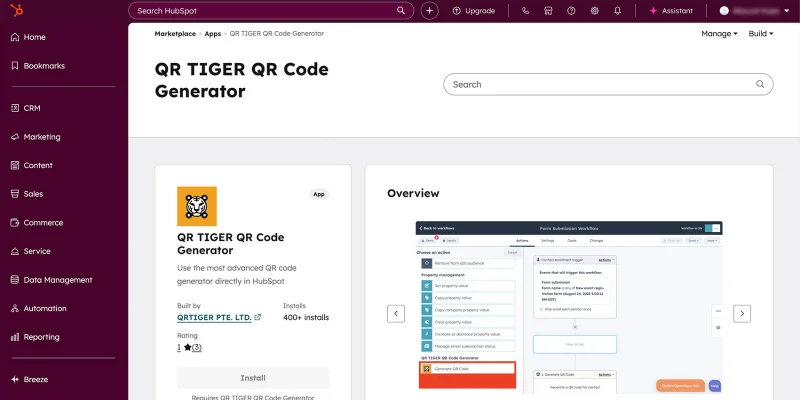The height and width of the screenshot is (400, 800).
Task: Click the Sales sidebar icon
Action: [x=15, y=194]
